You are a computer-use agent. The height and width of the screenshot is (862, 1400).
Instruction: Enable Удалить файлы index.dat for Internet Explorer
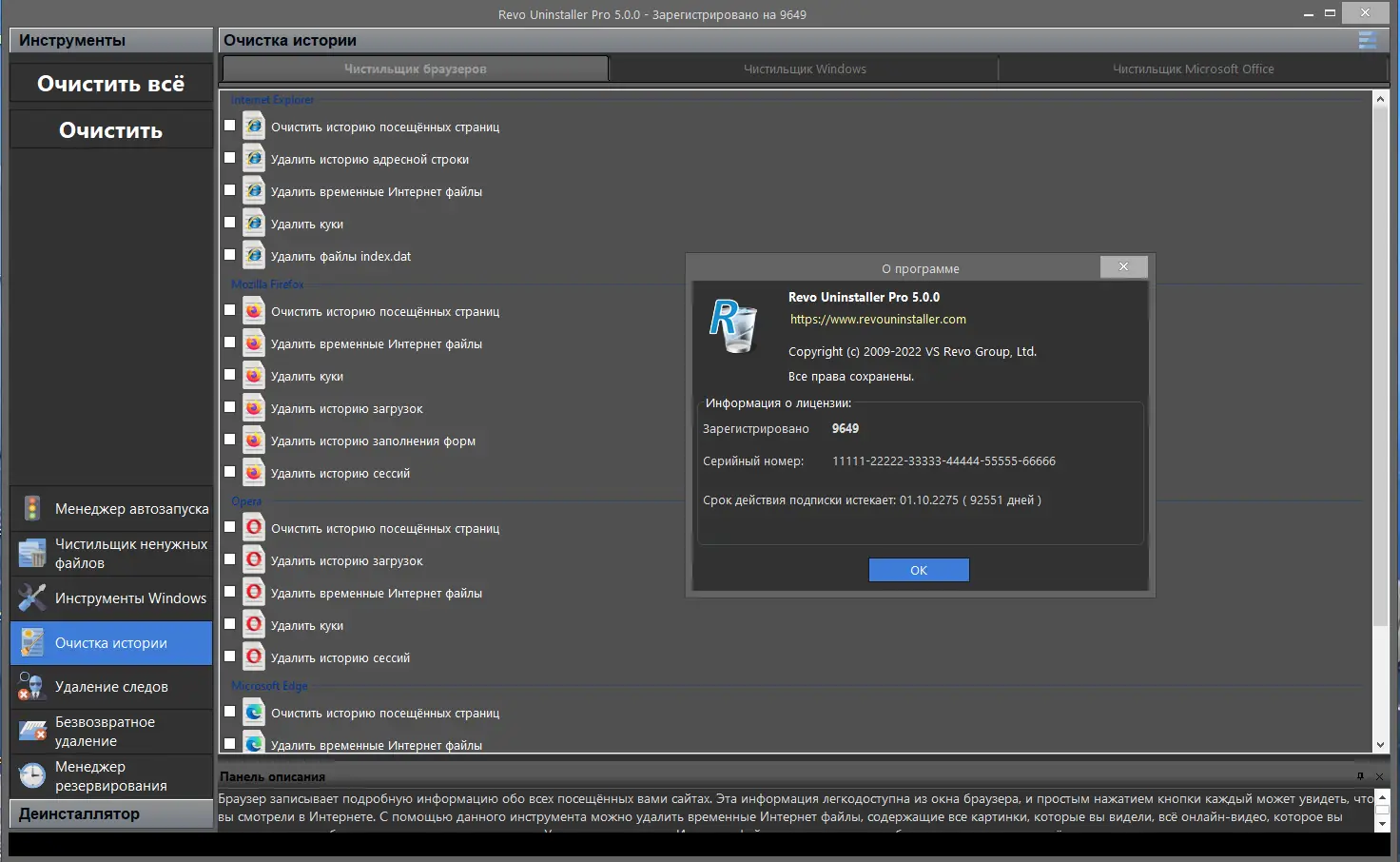[229, 254]
